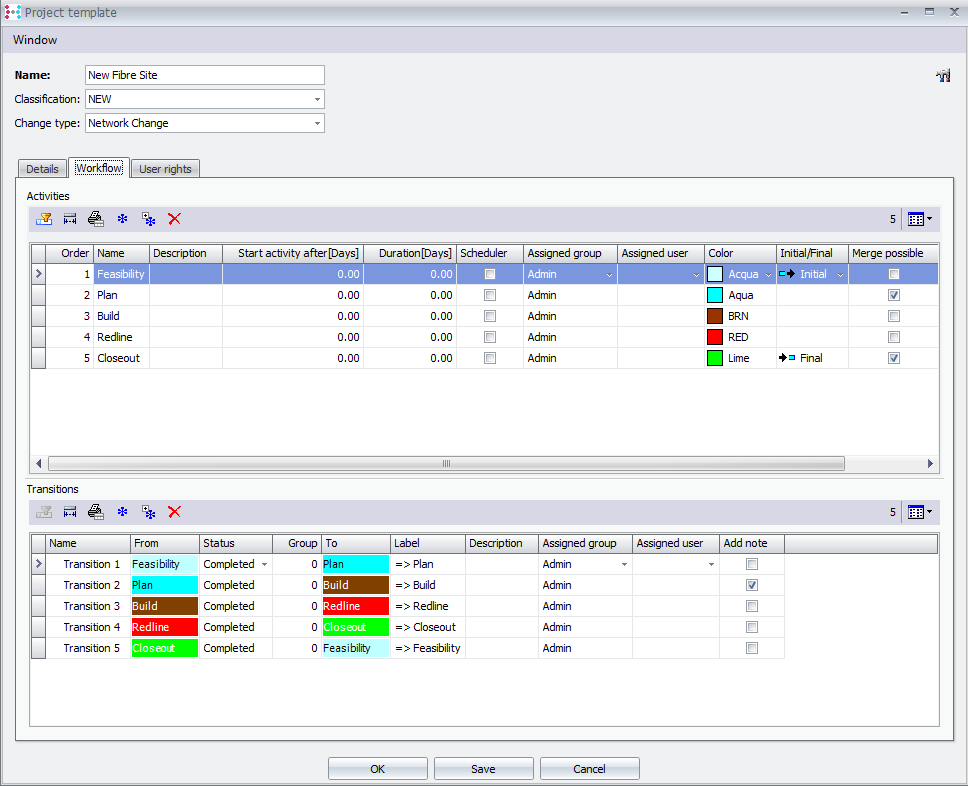Open the Window menu
The image size is (968, 786).
pos(35,40)
